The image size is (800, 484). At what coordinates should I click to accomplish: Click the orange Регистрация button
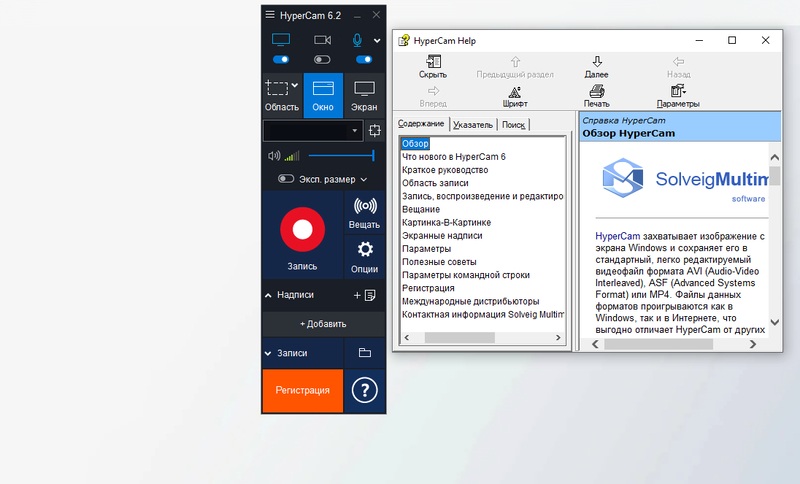[303, 391]
